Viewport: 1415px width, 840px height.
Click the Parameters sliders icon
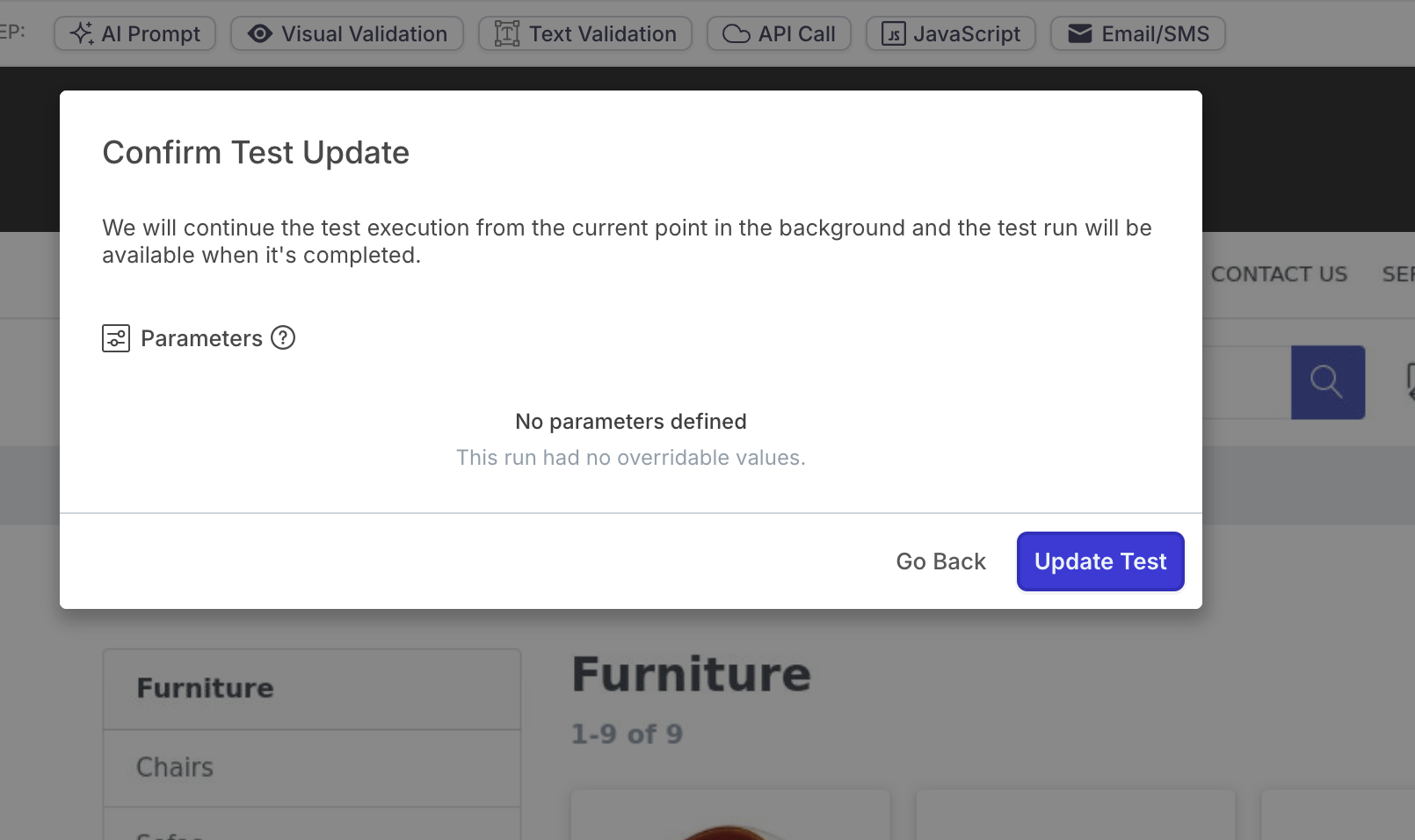116,338
